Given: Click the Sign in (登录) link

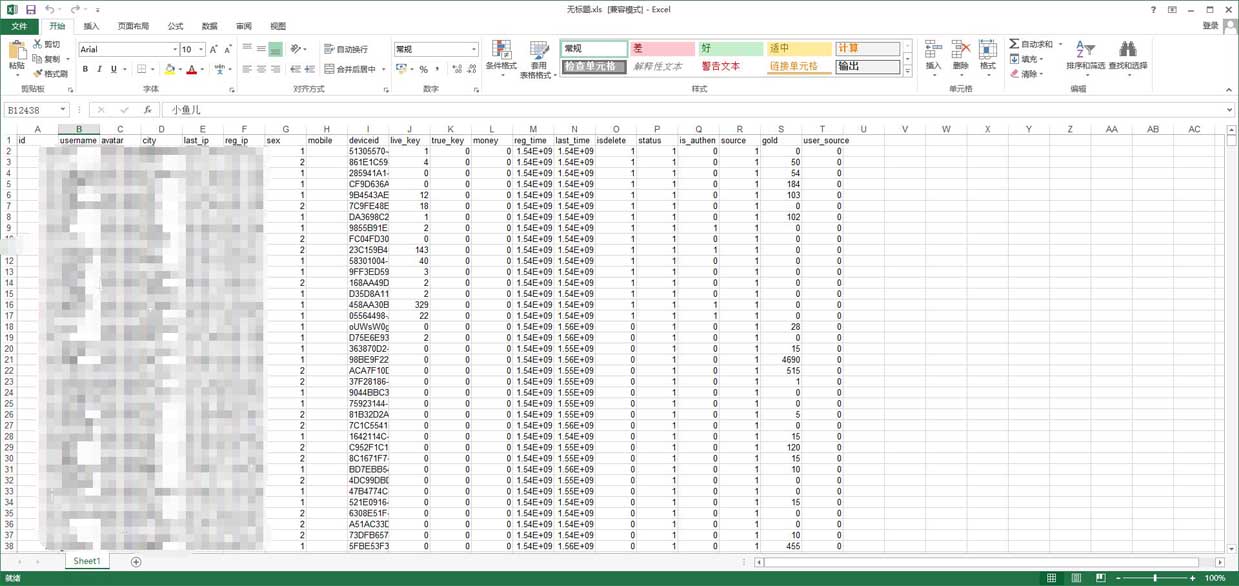Looking at the screenshot, I should (x=1211, y=27).
